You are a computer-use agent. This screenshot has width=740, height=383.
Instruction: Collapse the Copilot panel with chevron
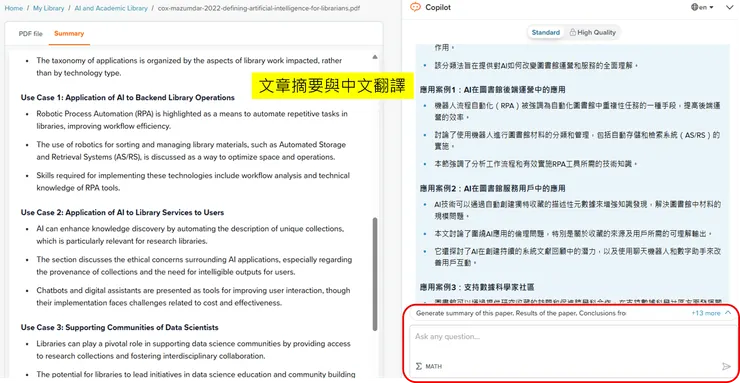(x=730, y=7)
